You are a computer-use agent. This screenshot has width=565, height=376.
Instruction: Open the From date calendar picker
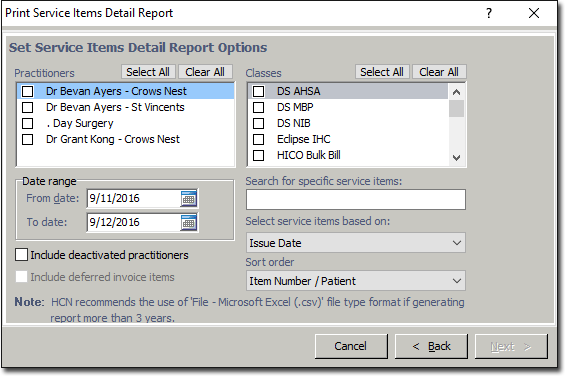click(188, 199)
